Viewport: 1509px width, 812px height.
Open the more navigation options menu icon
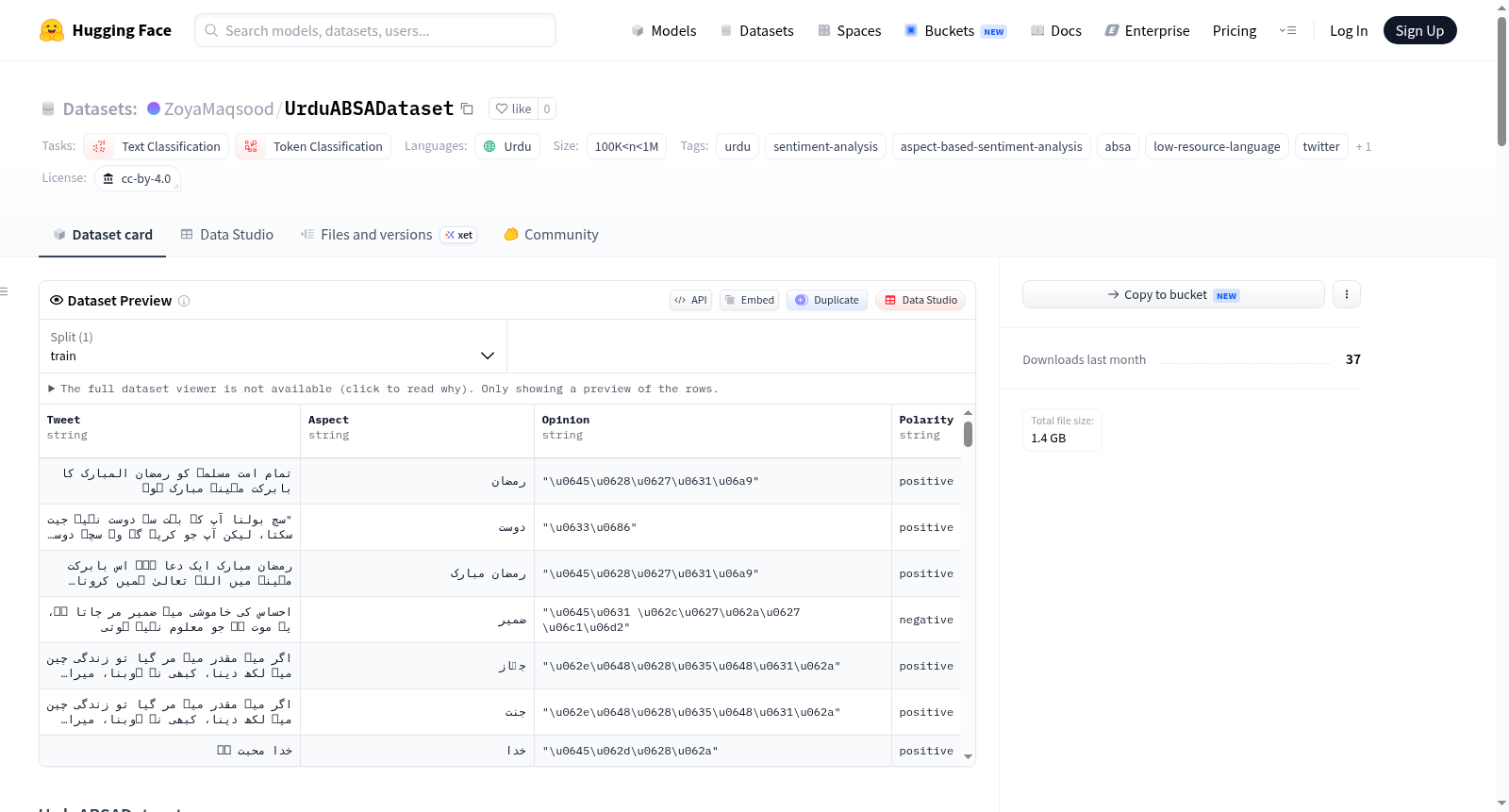(1287, 30)
